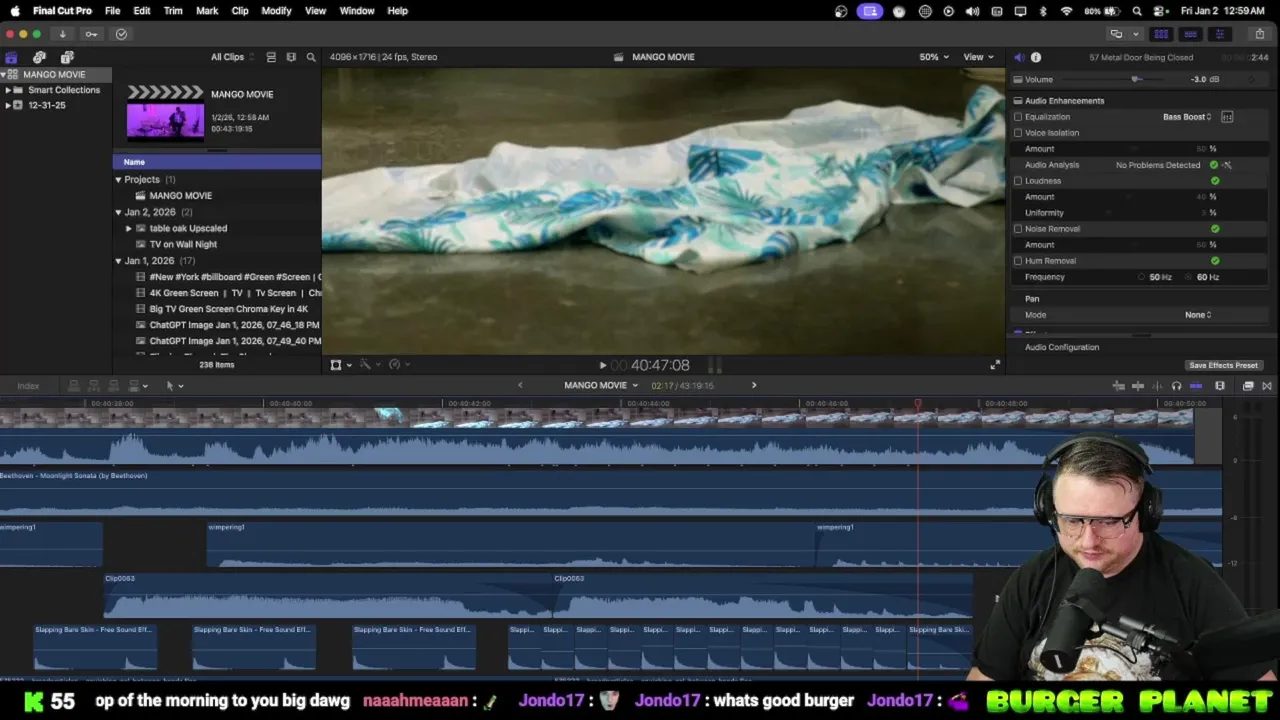Viewport: 1280px width, 720px height.
Task: Search the browser with magnifier icon
Action: [x=311, y=57]
